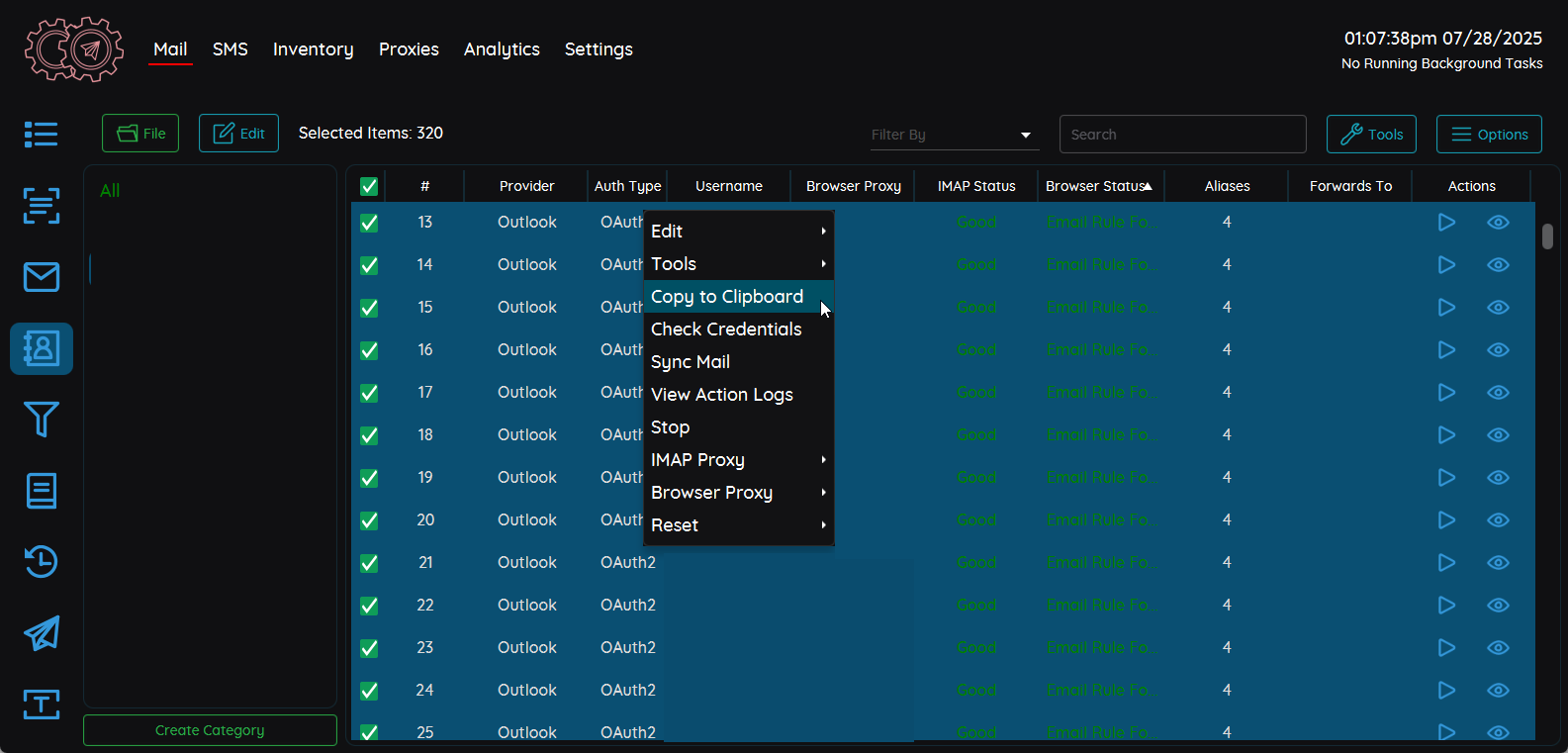This screenshot has height=753, width=1568.
Task: Uncheck the checkbox for row 14
Action: 369,265
